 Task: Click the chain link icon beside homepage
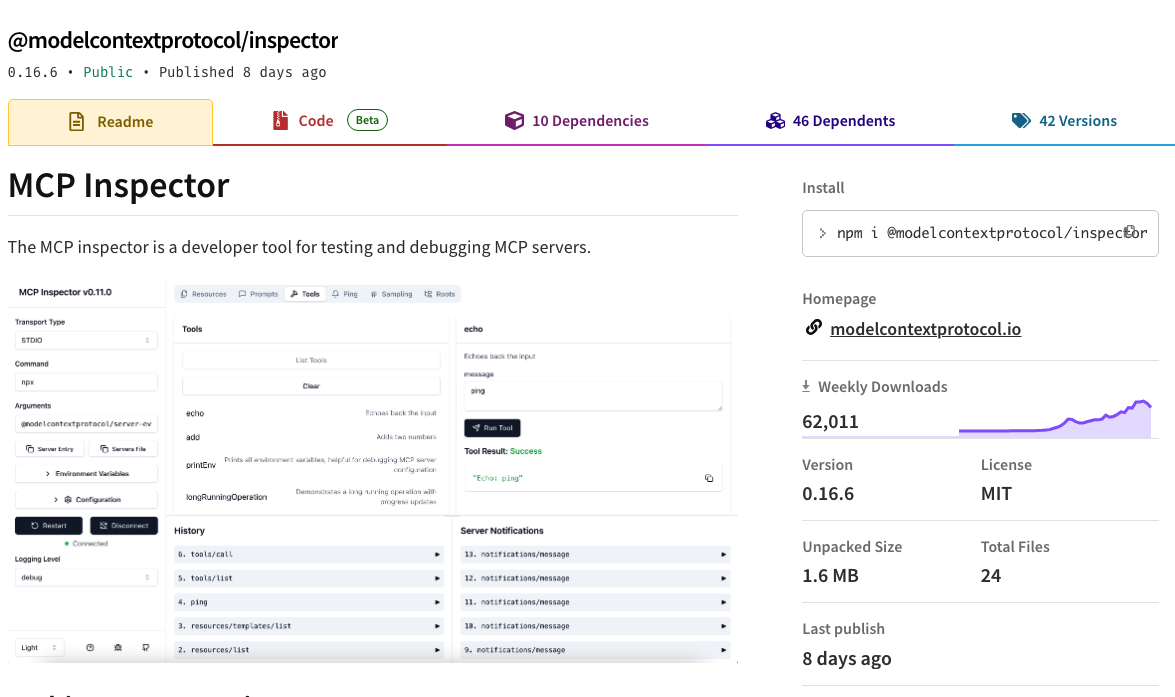click(814, 328)
